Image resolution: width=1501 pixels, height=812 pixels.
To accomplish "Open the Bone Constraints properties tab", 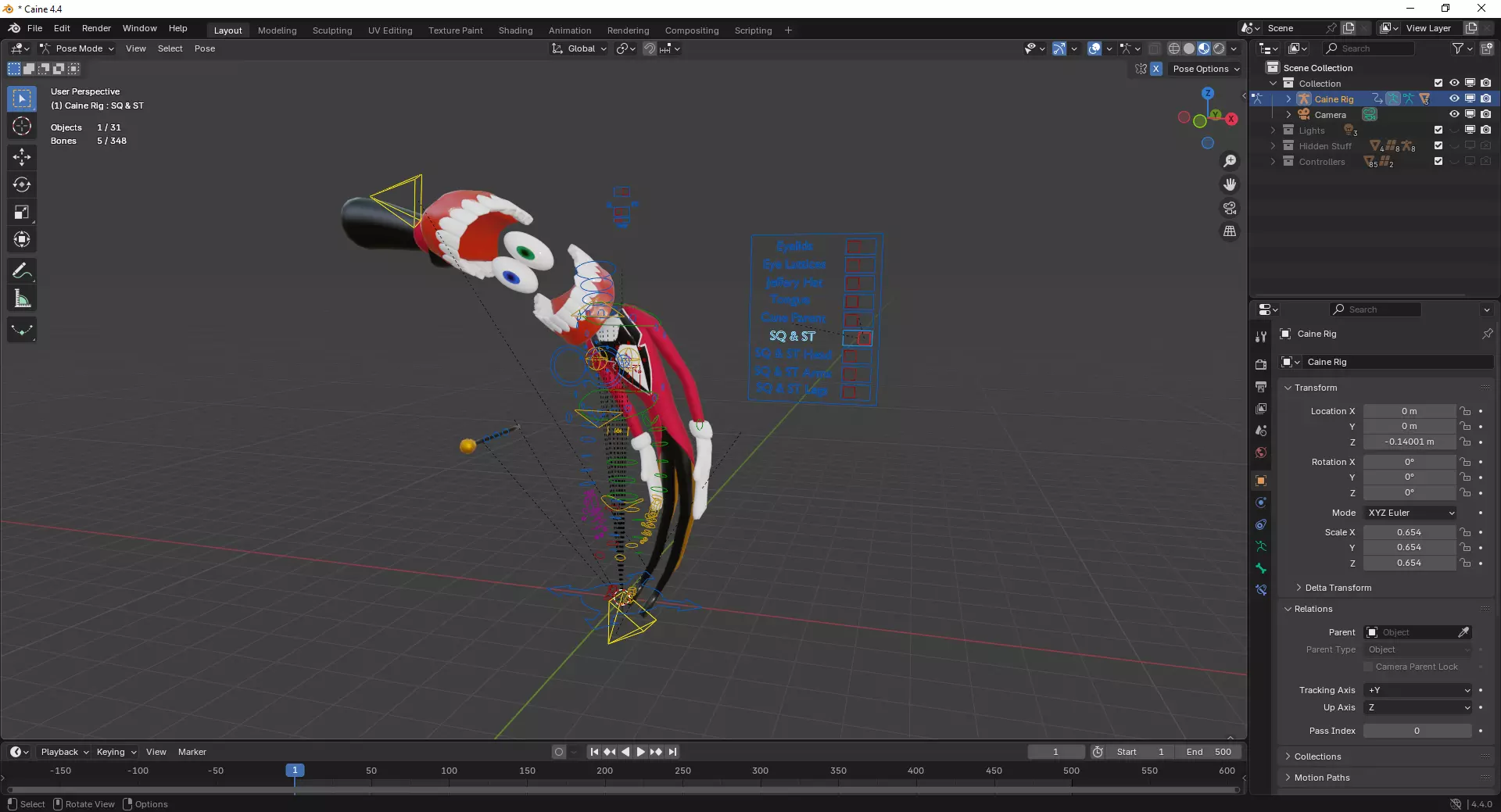I will 1261,590.
